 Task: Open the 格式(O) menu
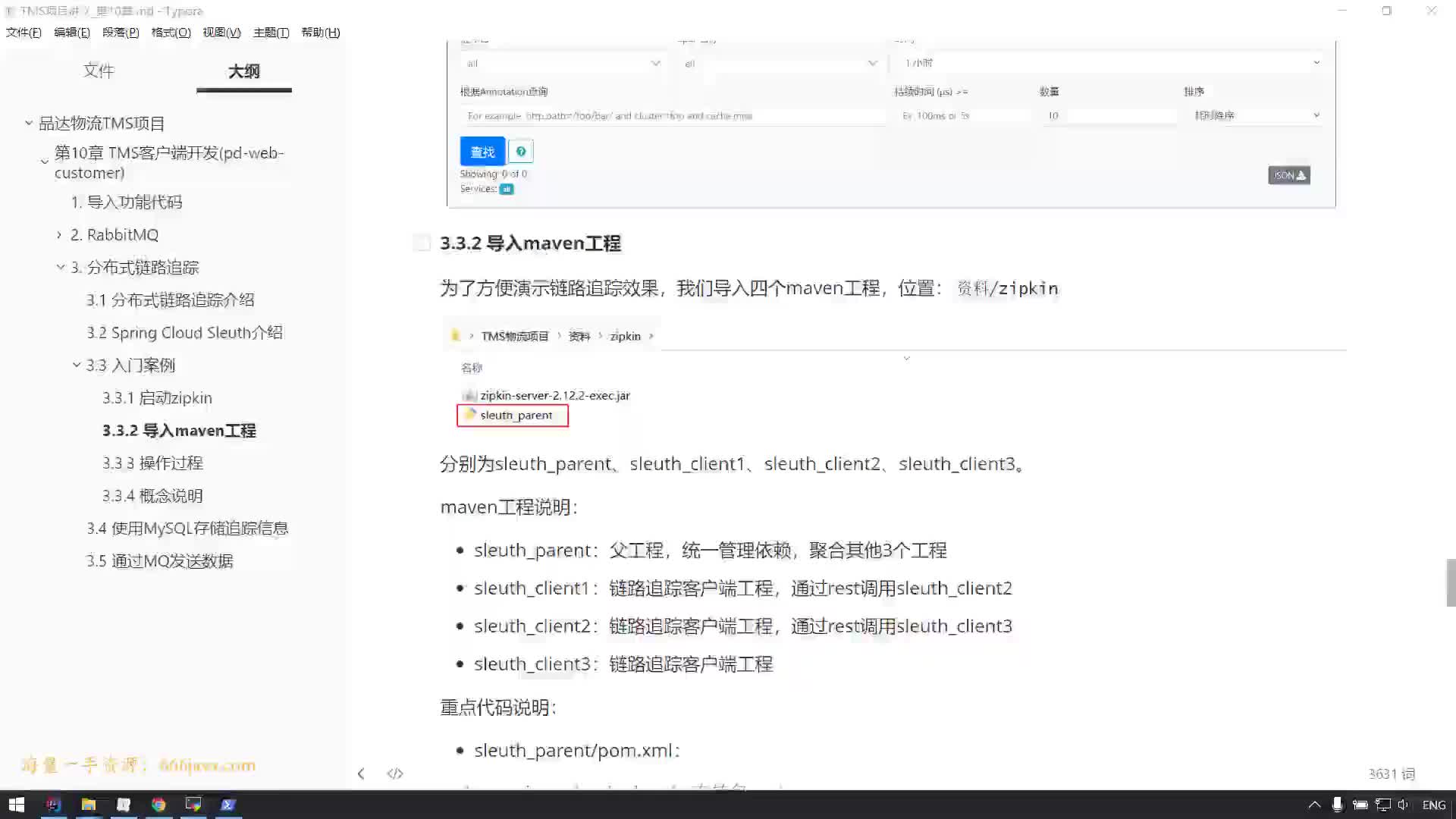(x=171, y=32)
